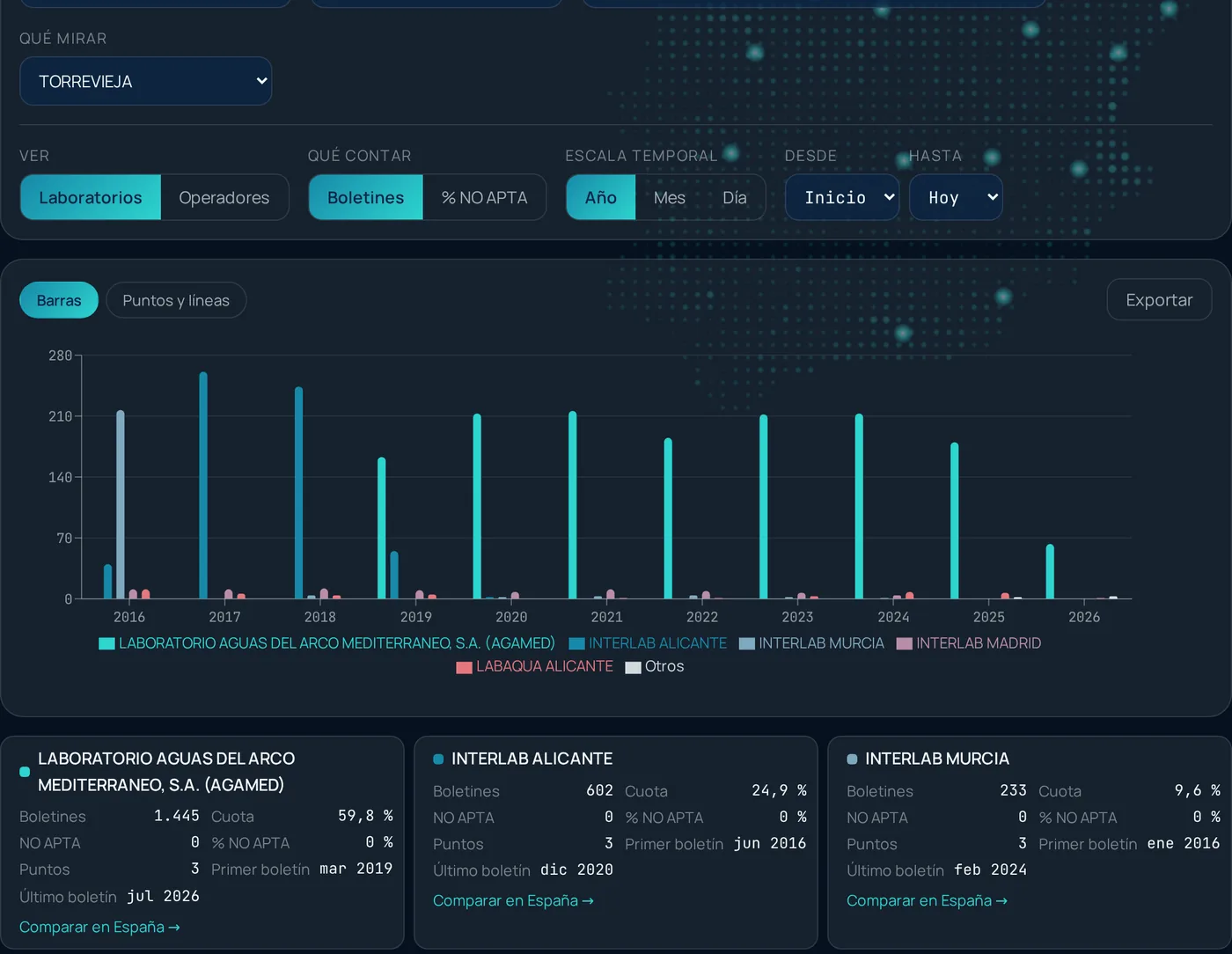Switch count metric to % NO APTA

pos(485,197)
